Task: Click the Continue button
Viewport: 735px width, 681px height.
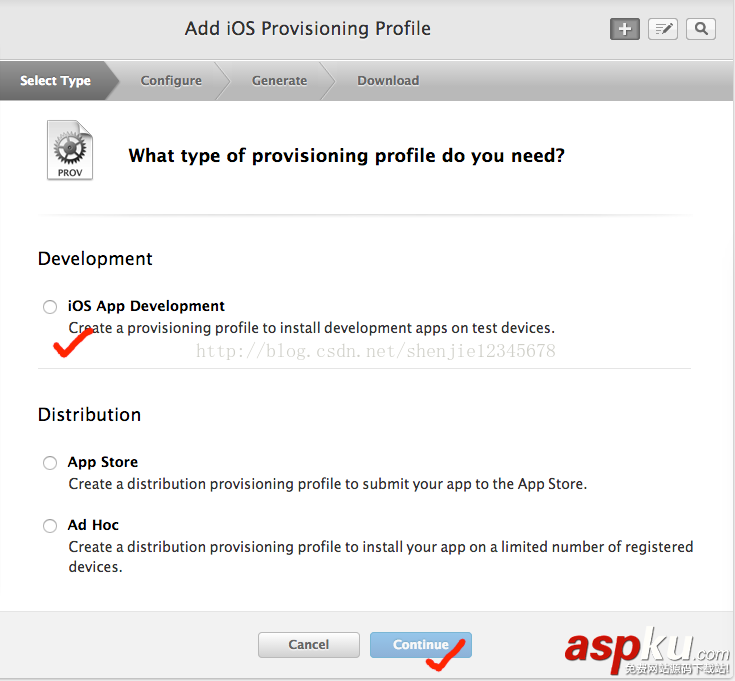Action: pos(420,645)
